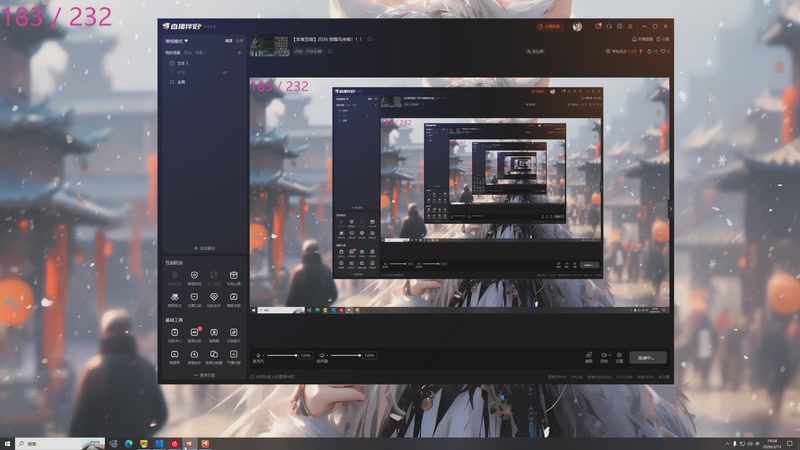Click the bell icon for 开播提醒
This screenshot has width=800, height=450.
click(634, 39)
